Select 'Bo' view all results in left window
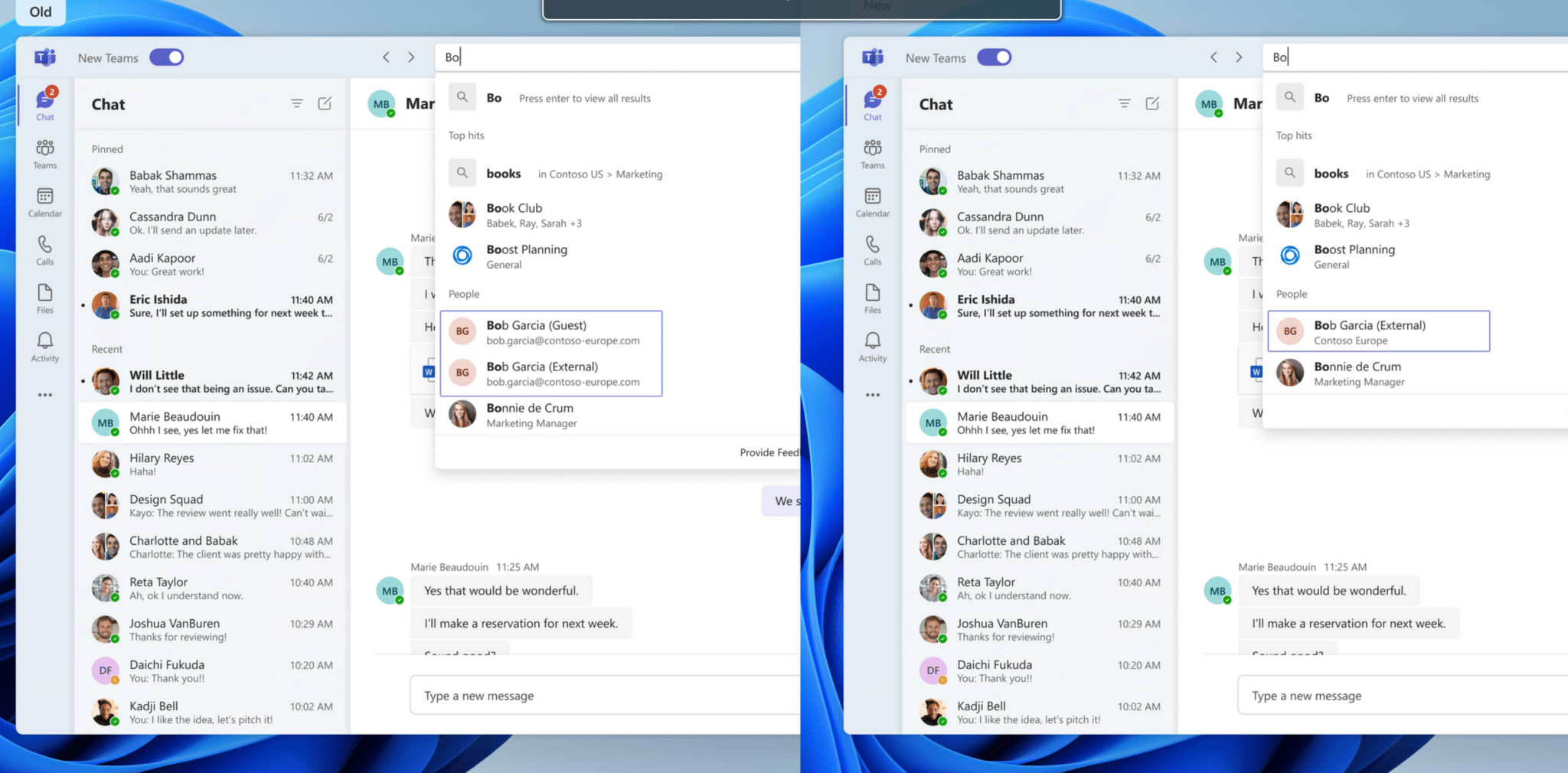 [618, 98]
